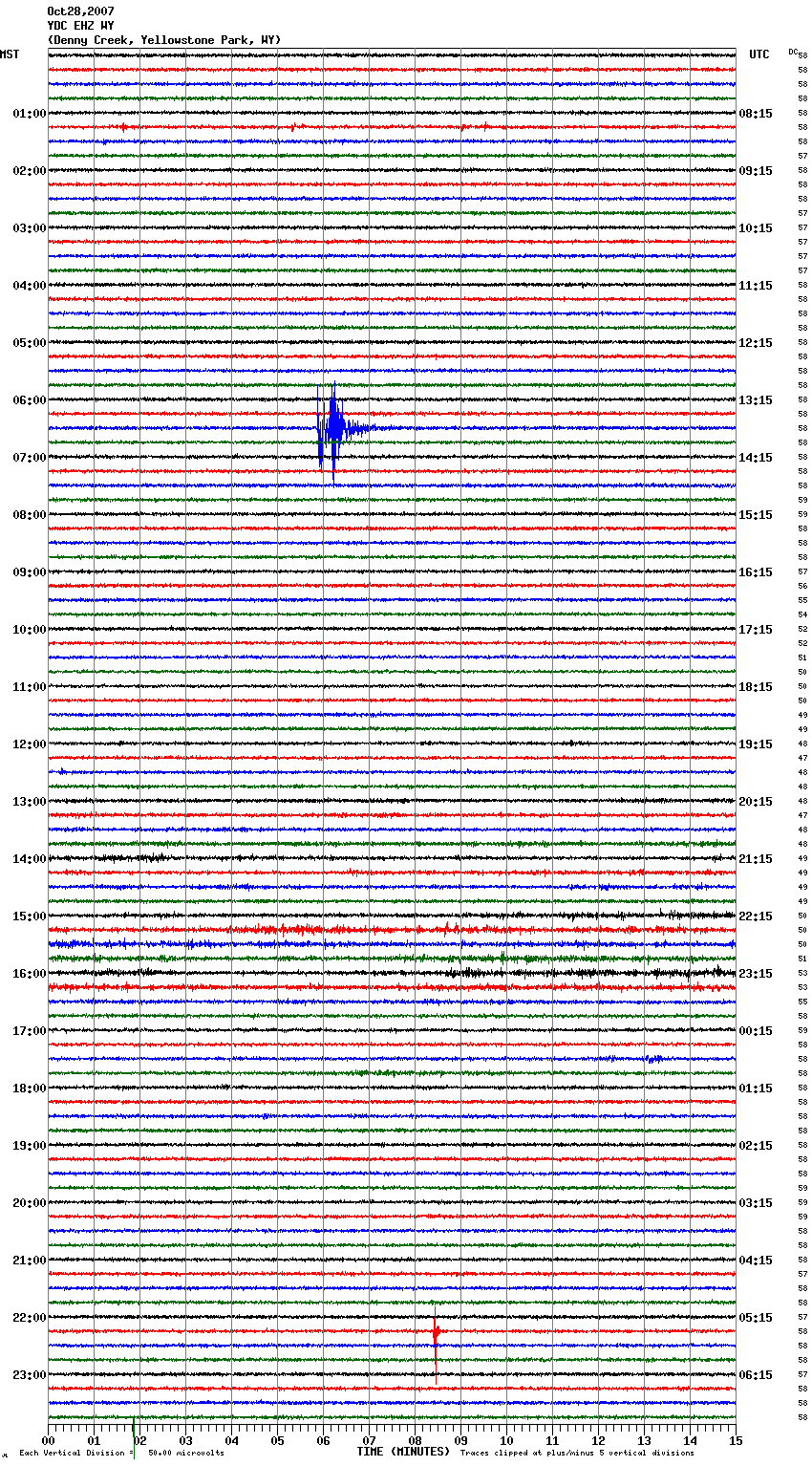Click the 04:15 UTC time label
Image resolution: width=812 pixels, height=1466 pixels.
[756, 1261]
